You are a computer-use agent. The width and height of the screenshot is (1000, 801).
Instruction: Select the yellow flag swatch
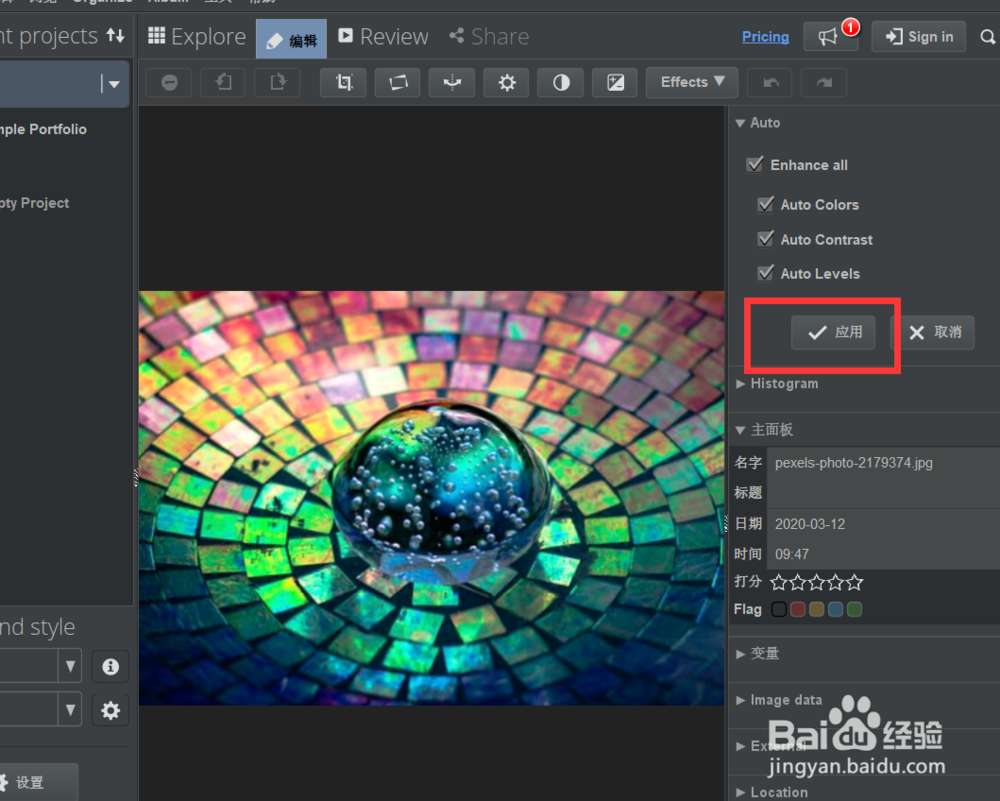point(816,610)
